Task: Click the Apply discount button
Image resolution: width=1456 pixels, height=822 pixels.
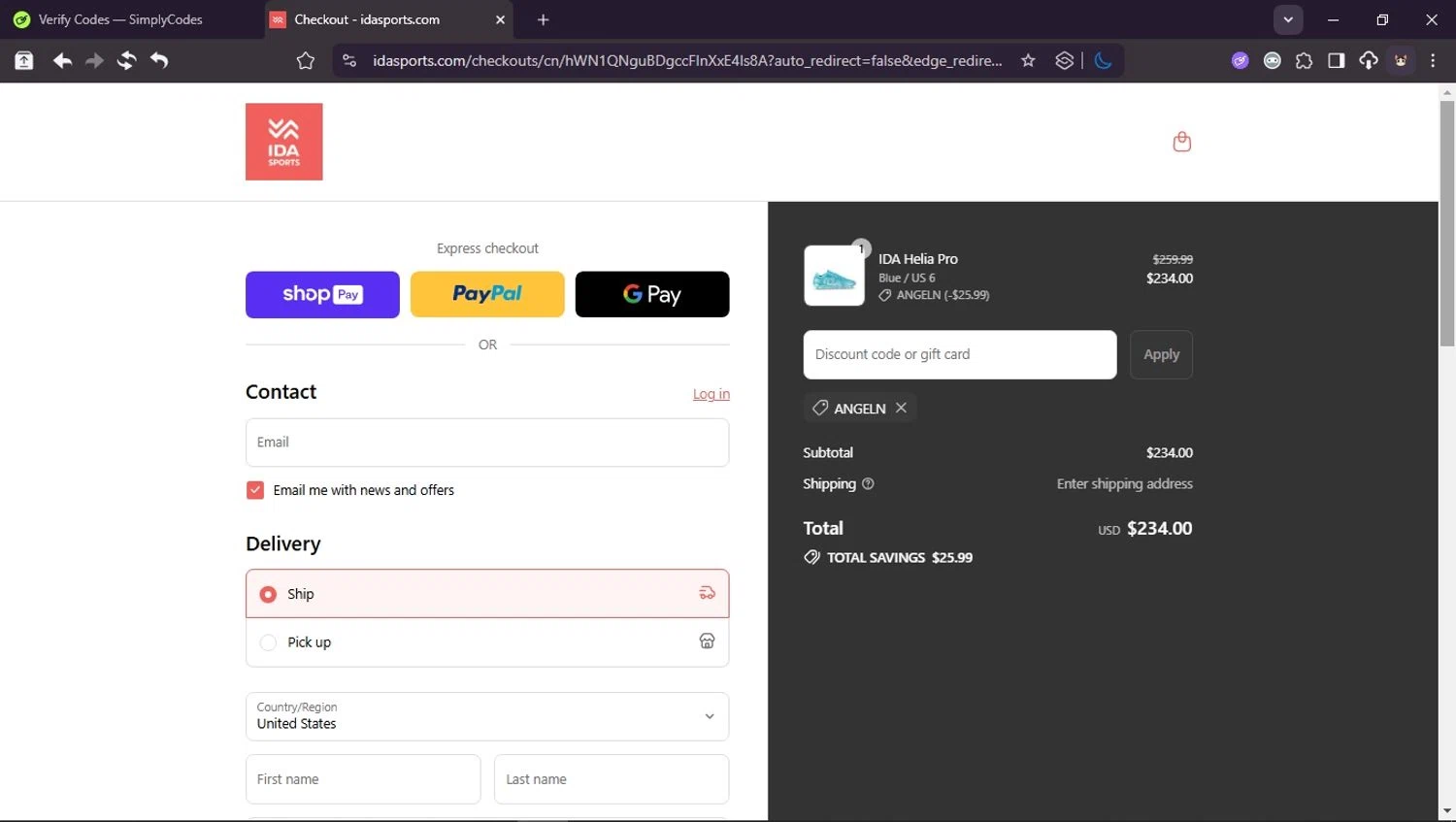Action: (1161, 354)
